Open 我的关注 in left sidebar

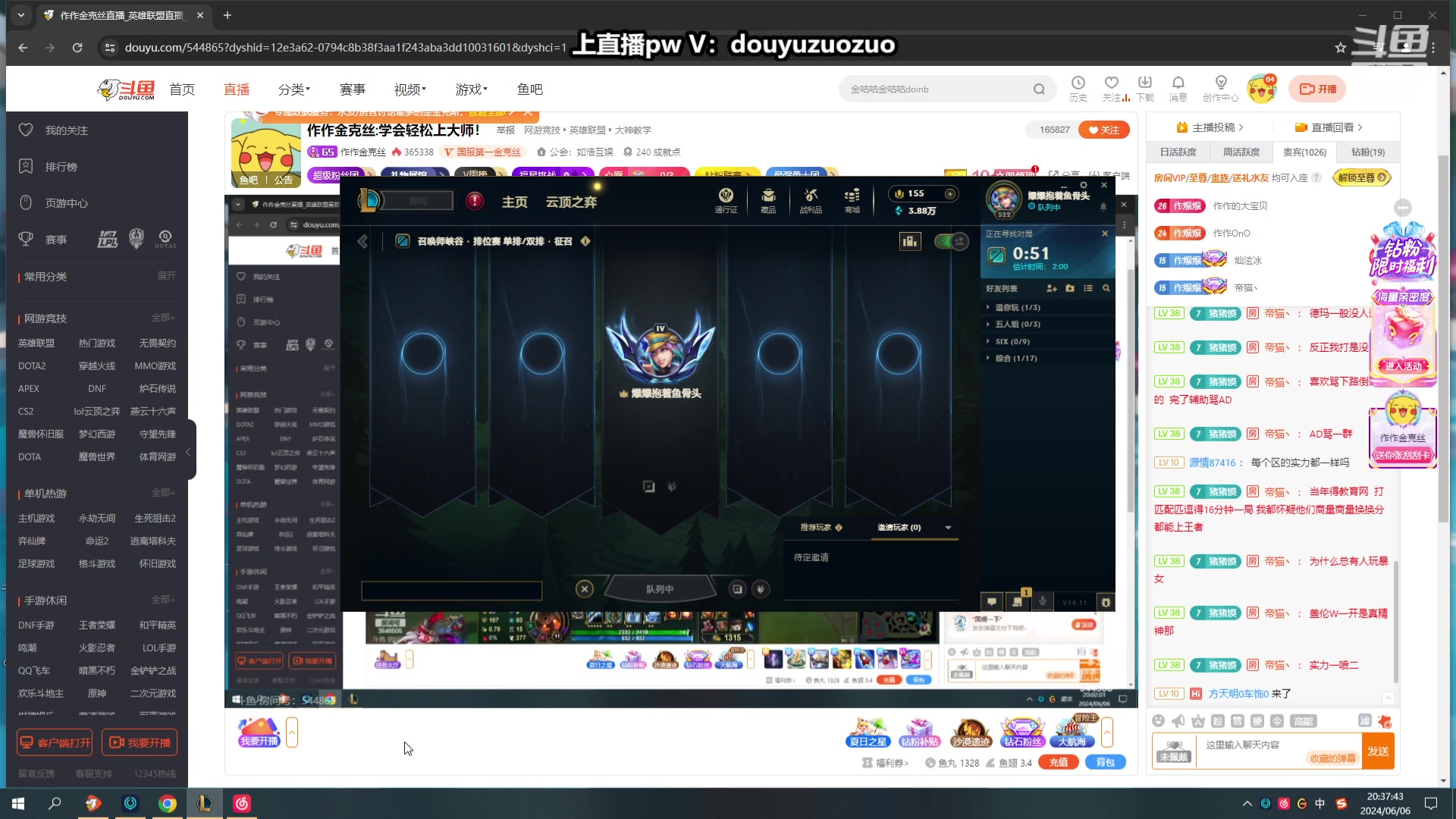click(x=66, y=130)
